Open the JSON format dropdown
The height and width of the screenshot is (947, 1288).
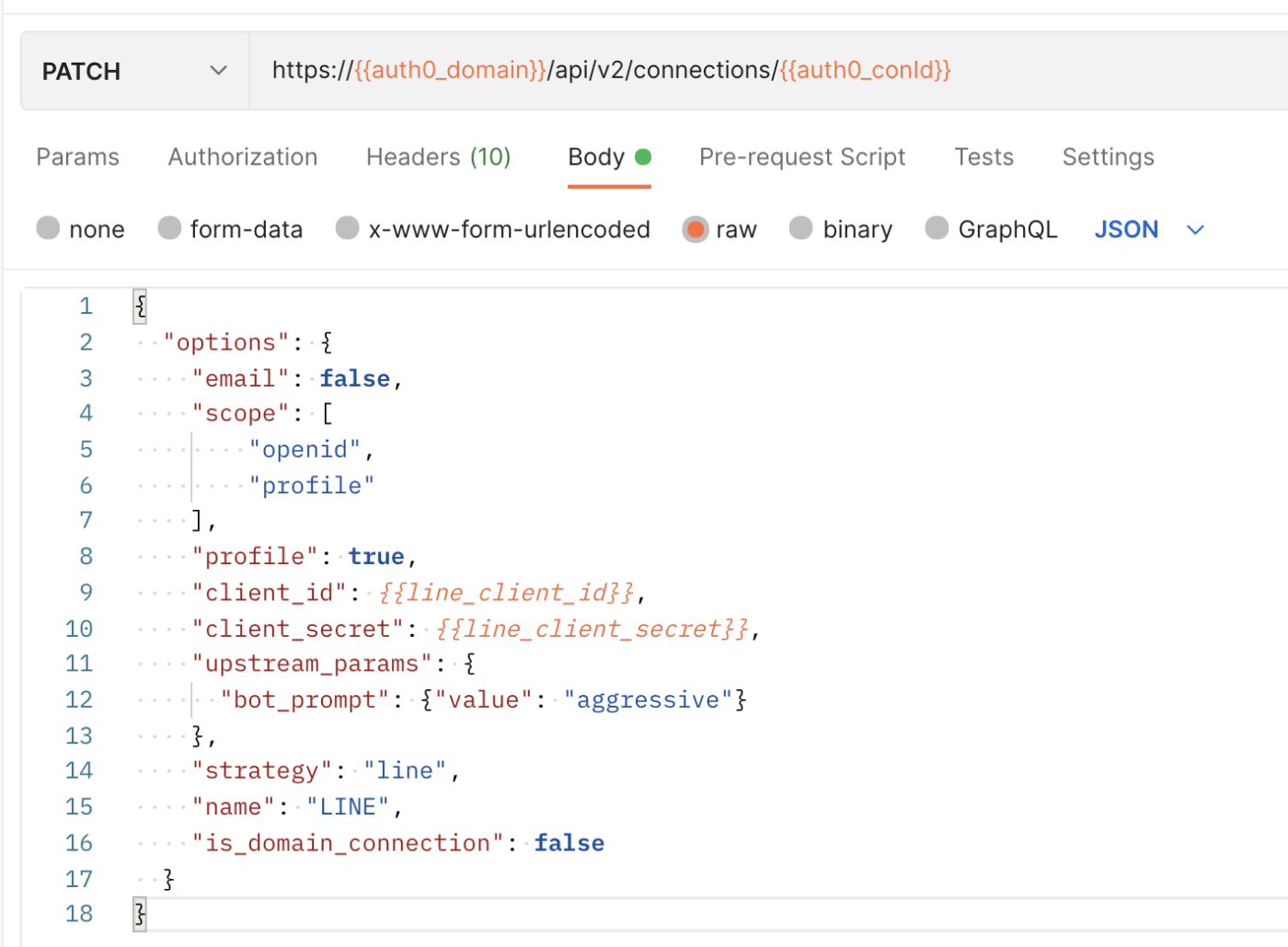click(1149, 229)
